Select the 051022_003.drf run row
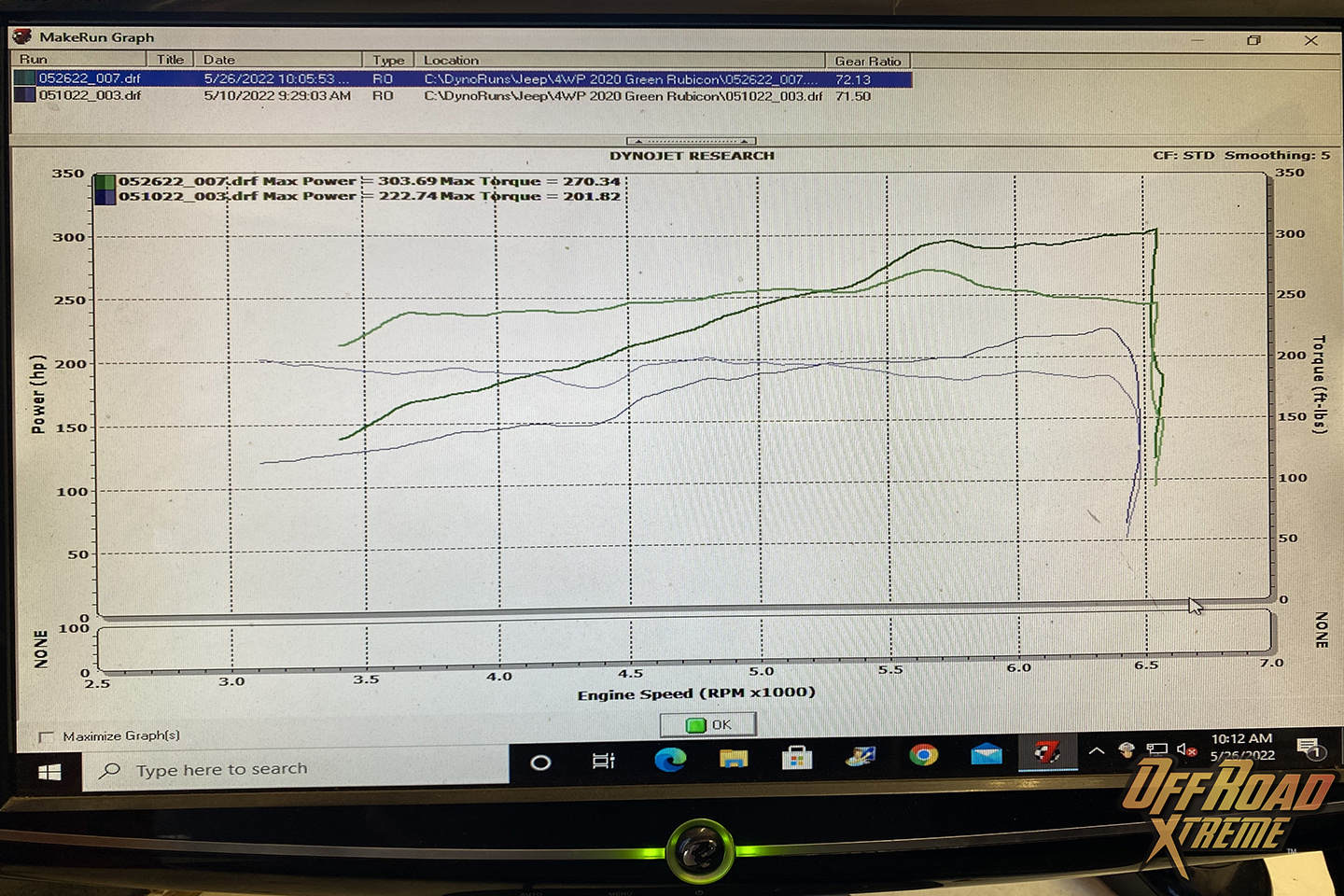 [x=462, y=95]
